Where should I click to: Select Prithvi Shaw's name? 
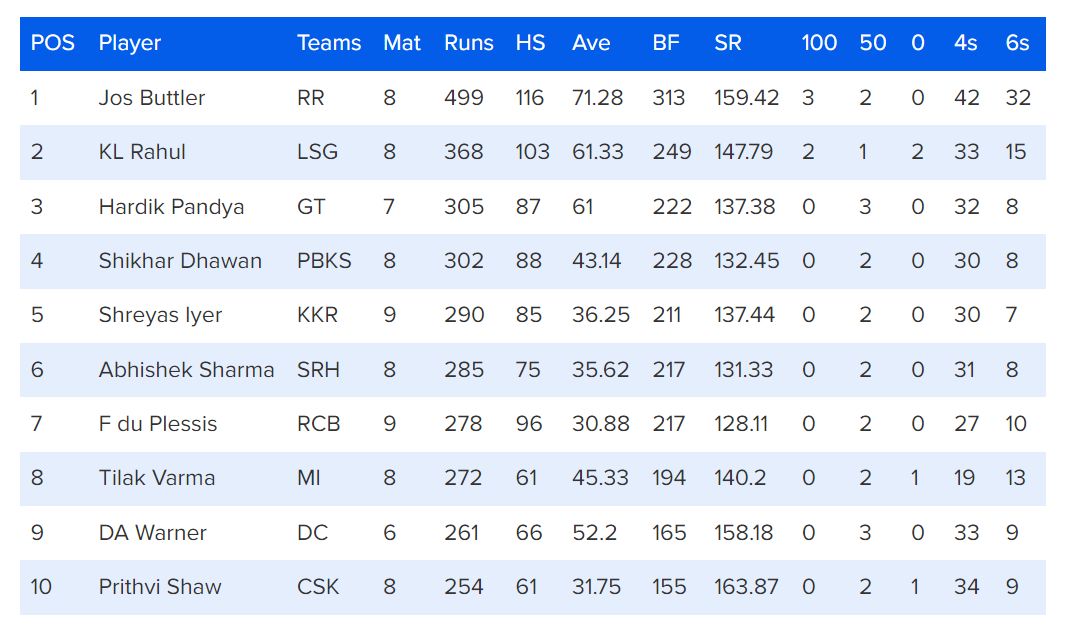pyautogui.click(x=160, y=586)
